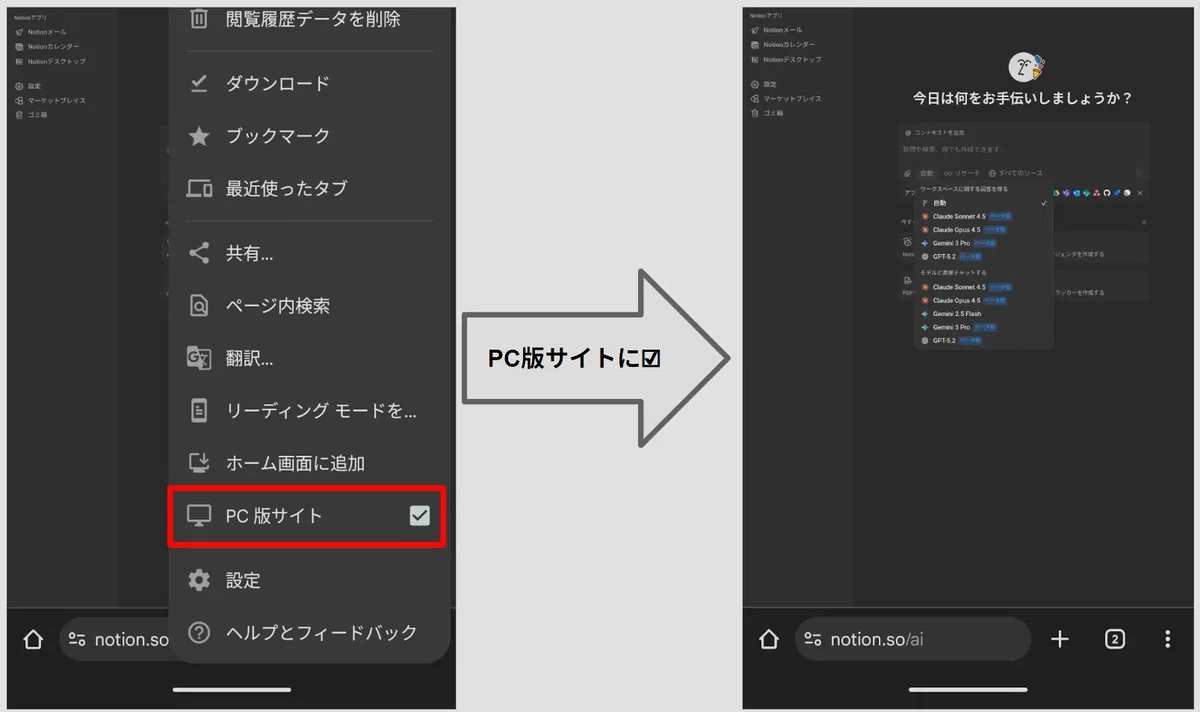
Task: Choose Gemini 3 Pro under モデルと直接チャットする
Action: [x=983, y=327]
